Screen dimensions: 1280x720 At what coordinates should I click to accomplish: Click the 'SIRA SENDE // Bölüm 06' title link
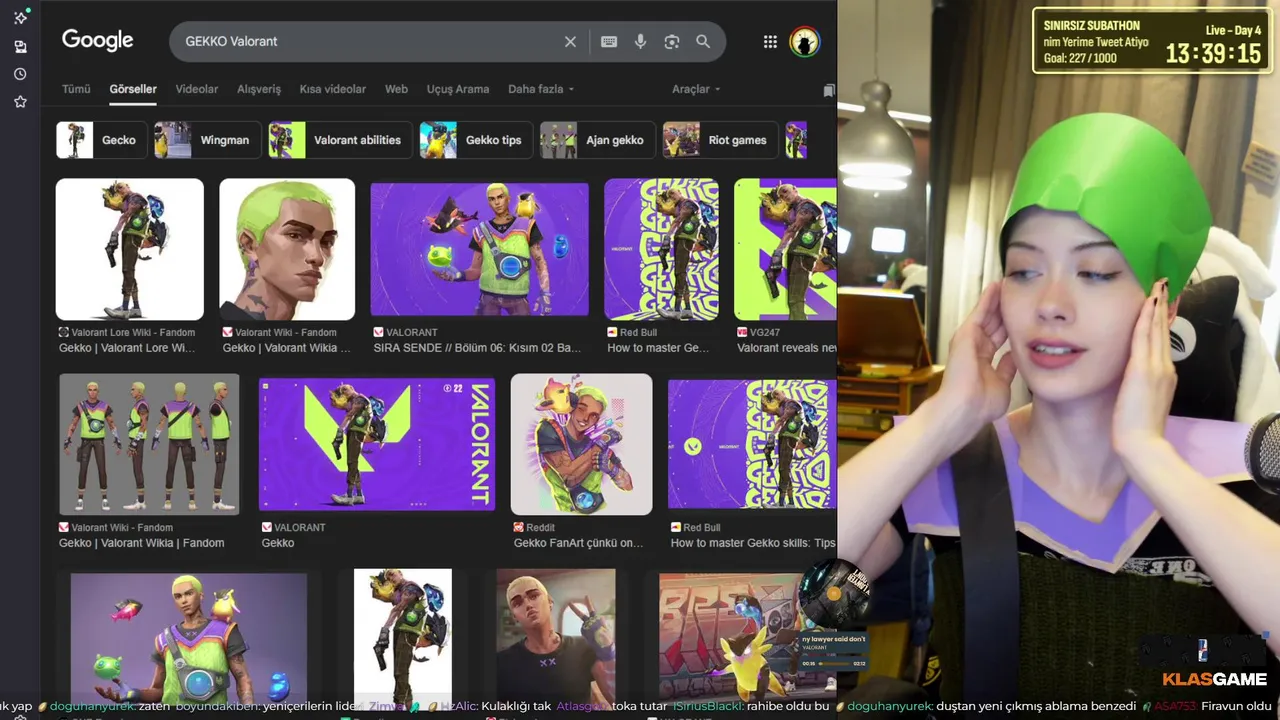(x=477, y=348)
